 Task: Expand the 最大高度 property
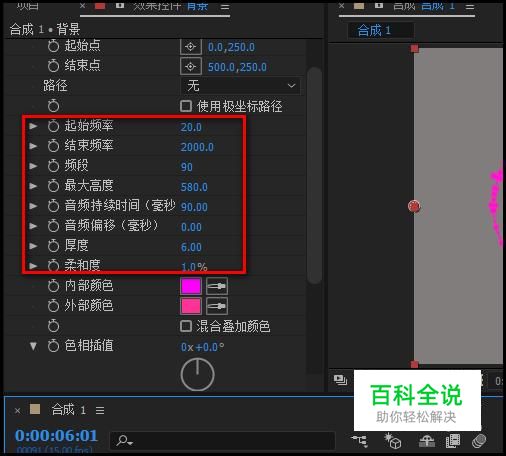[33, 186]
